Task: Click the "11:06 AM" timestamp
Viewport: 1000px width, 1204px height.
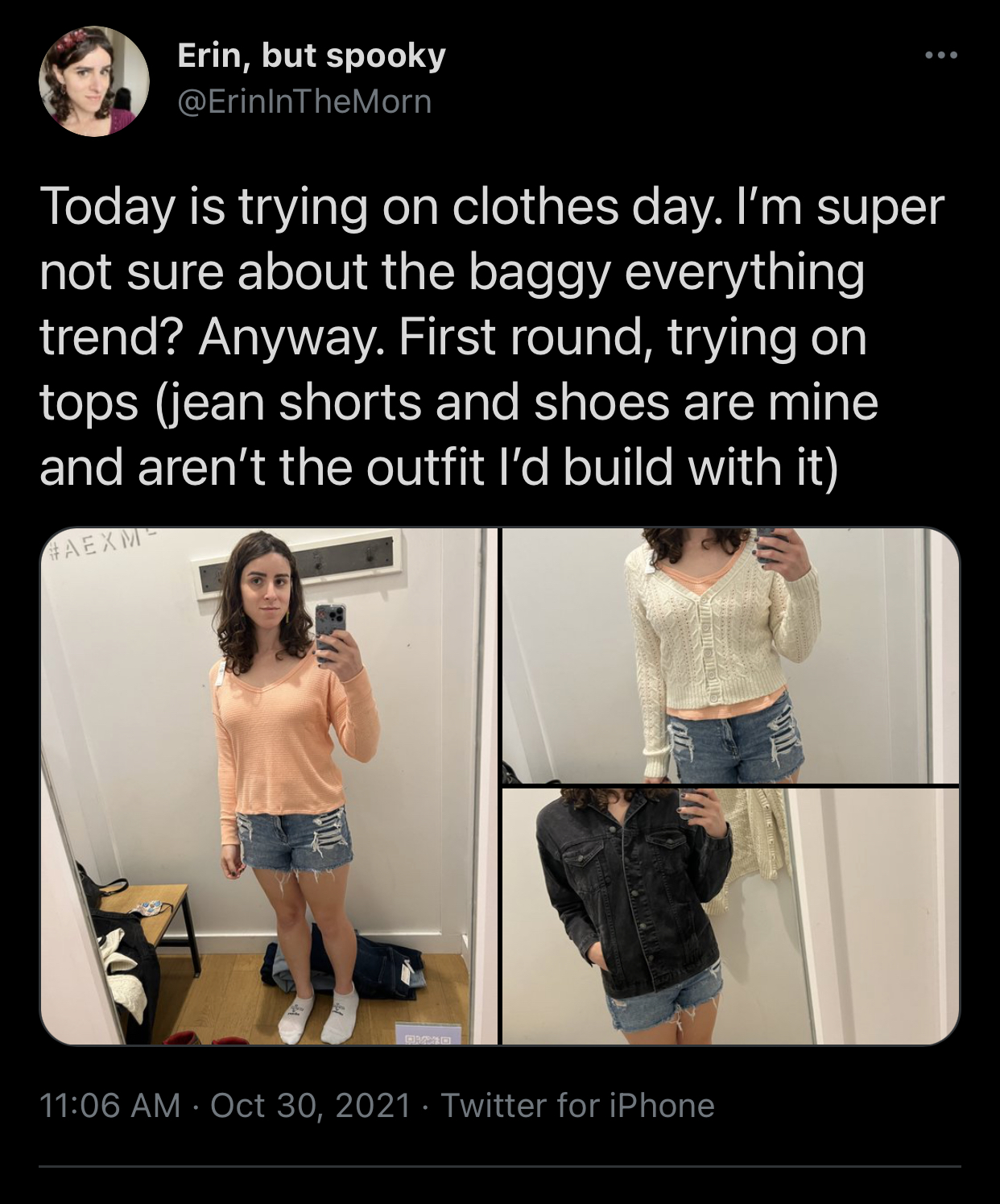Action: coord(110,1105)
